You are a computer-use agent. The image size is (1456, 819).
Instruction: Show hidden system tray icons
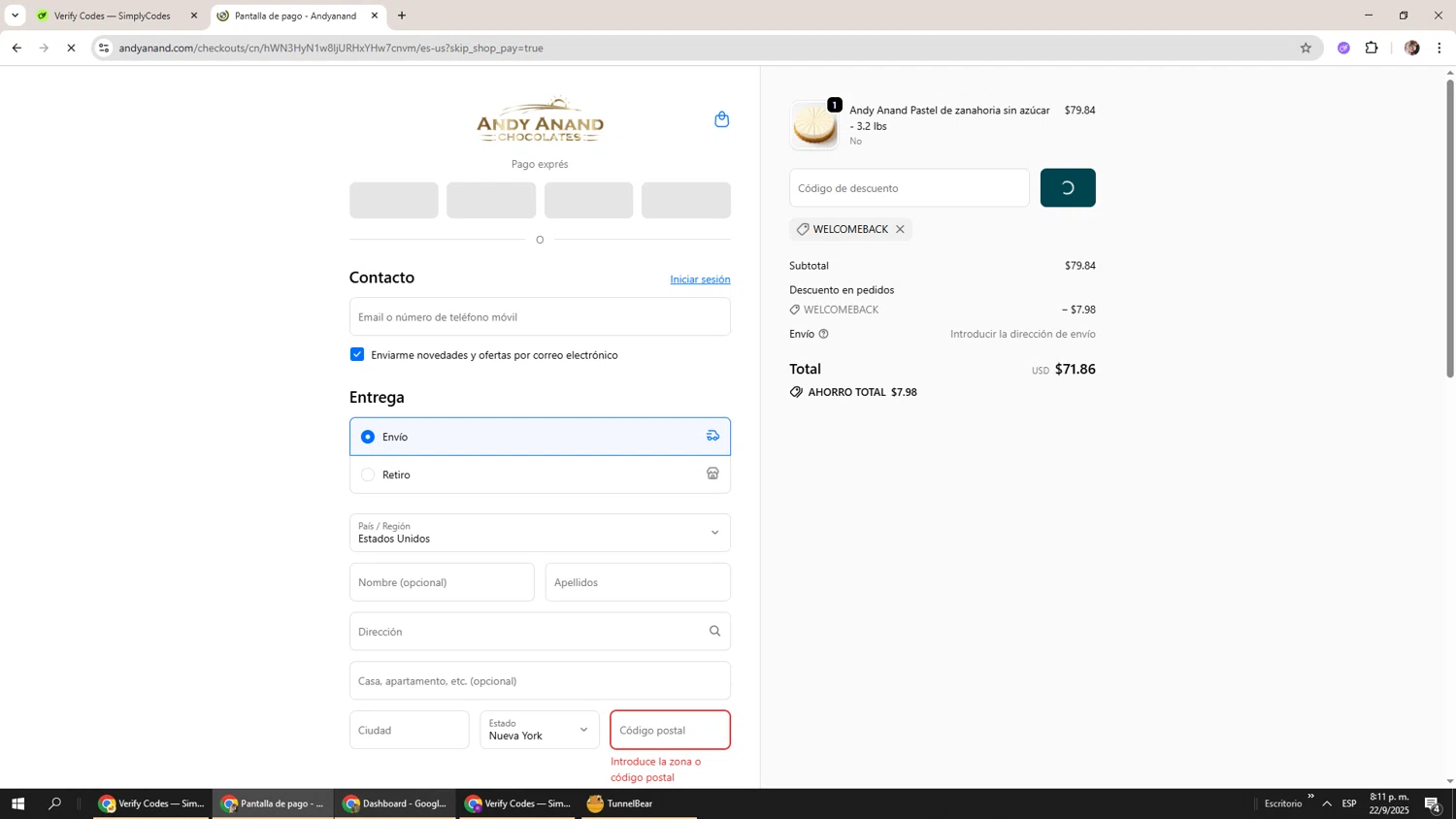pyautogui.click(x=1327, y=803)
